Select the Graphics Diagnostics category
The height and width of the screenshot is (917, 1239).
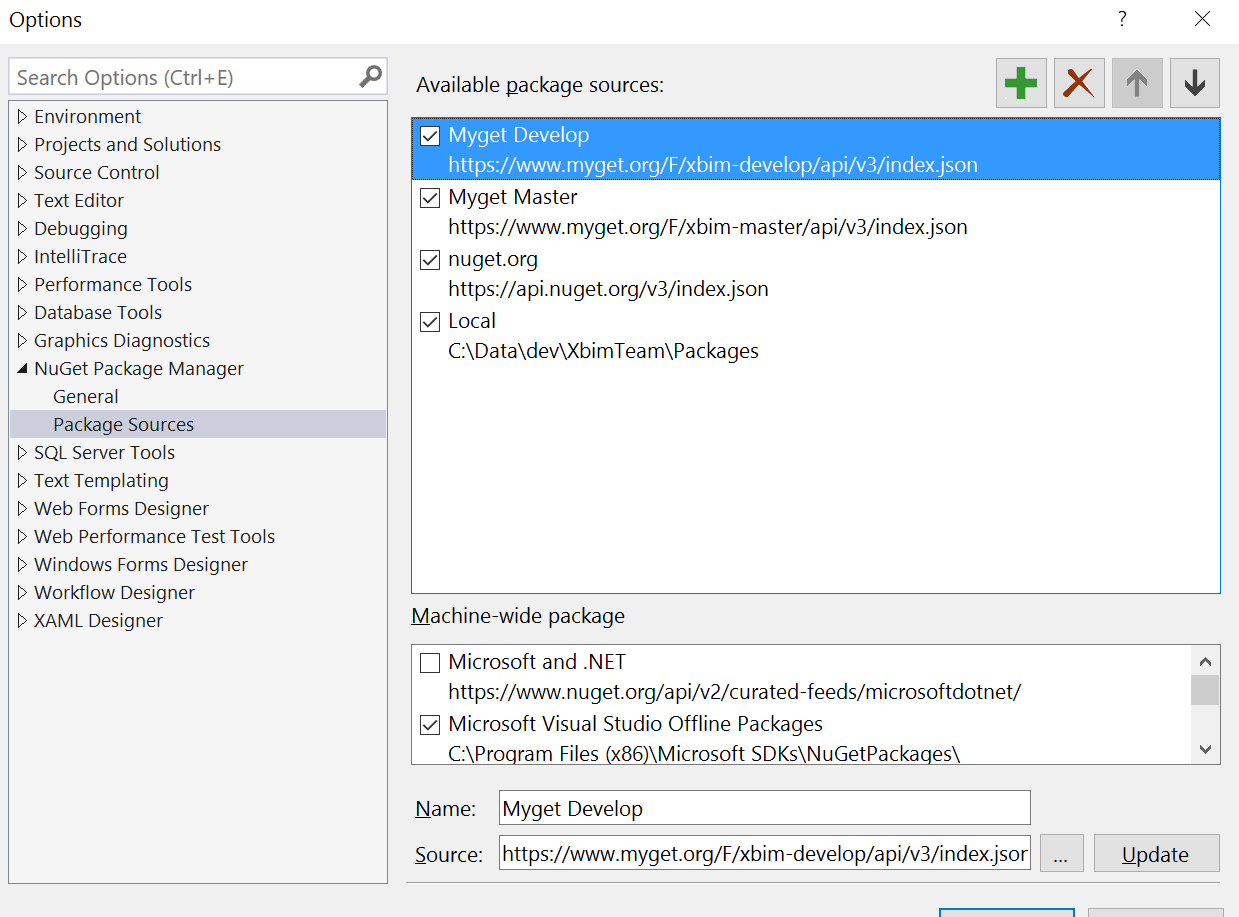122,341
